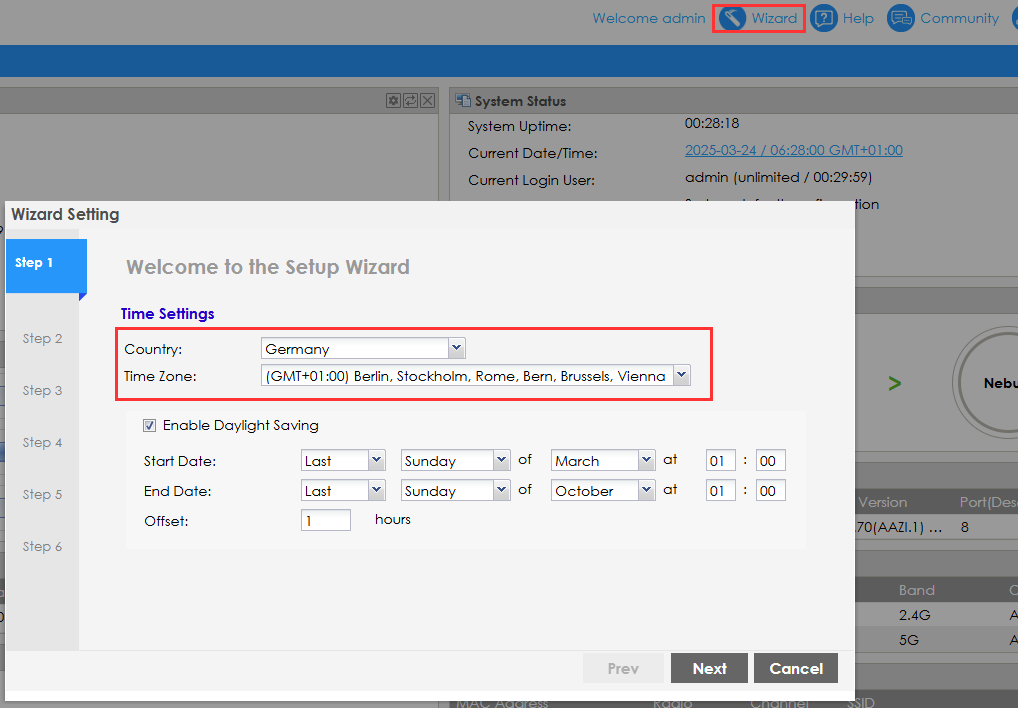Click the Version column header
Screen dimensions: 1018x708
point(882,502)
